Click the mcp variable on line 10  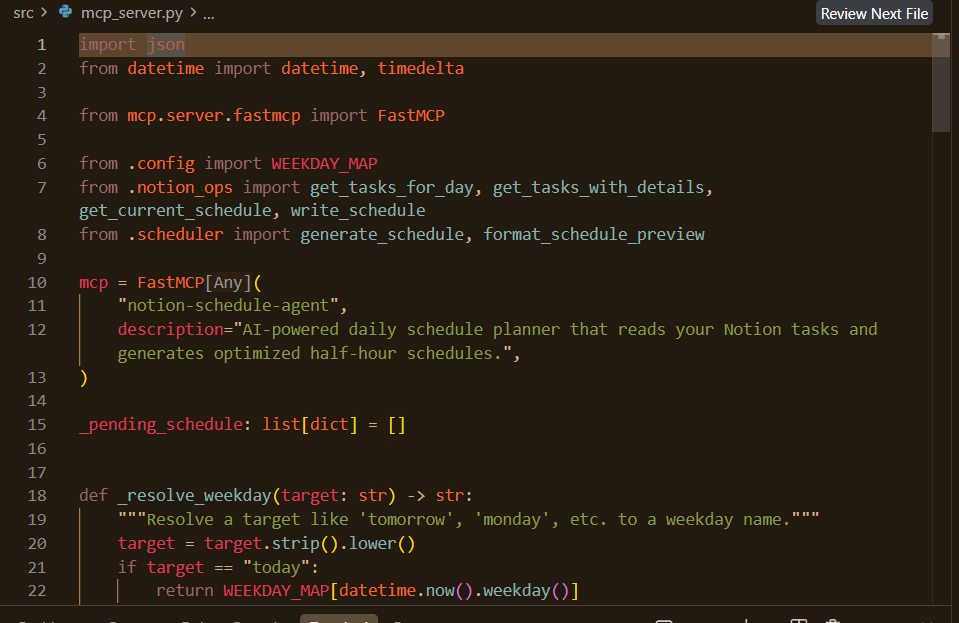[x=93, y=283]
